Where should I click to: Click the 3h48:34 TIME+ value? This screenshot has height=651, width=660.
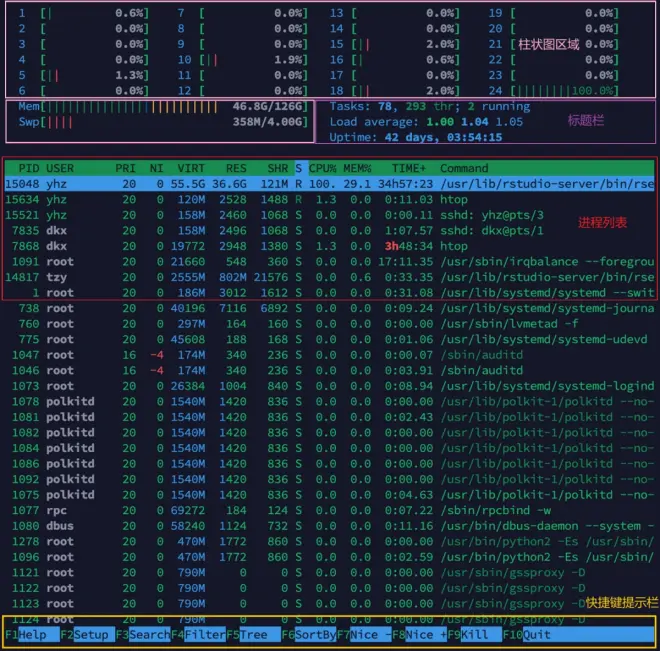tap(409, 246)
